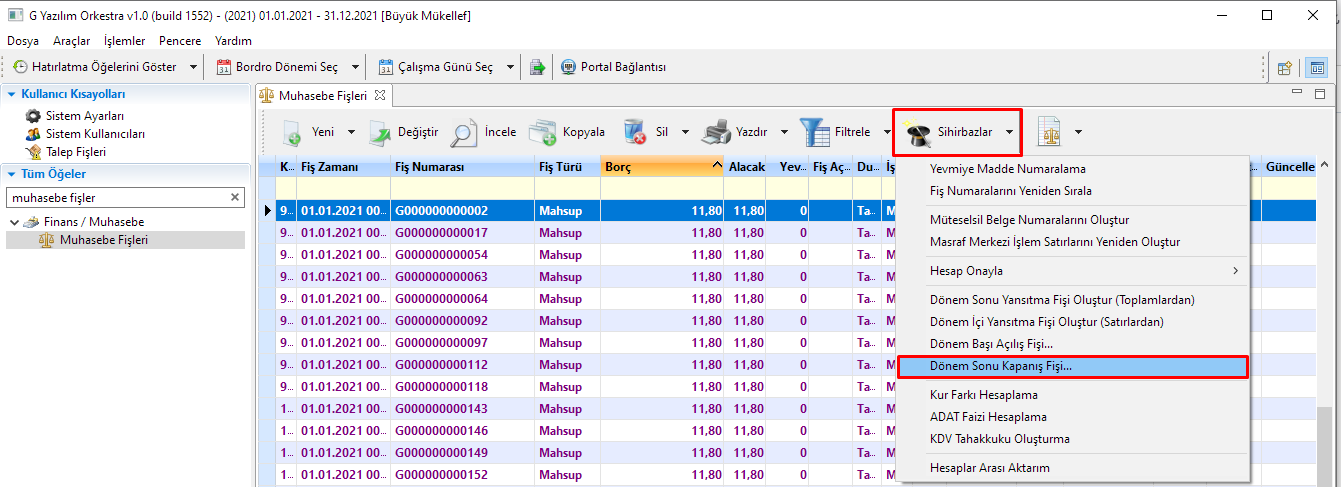1341x487 pixels.
Task: Open Sistem Kullanıcıları shortcut
Action: tap(95, 134)
